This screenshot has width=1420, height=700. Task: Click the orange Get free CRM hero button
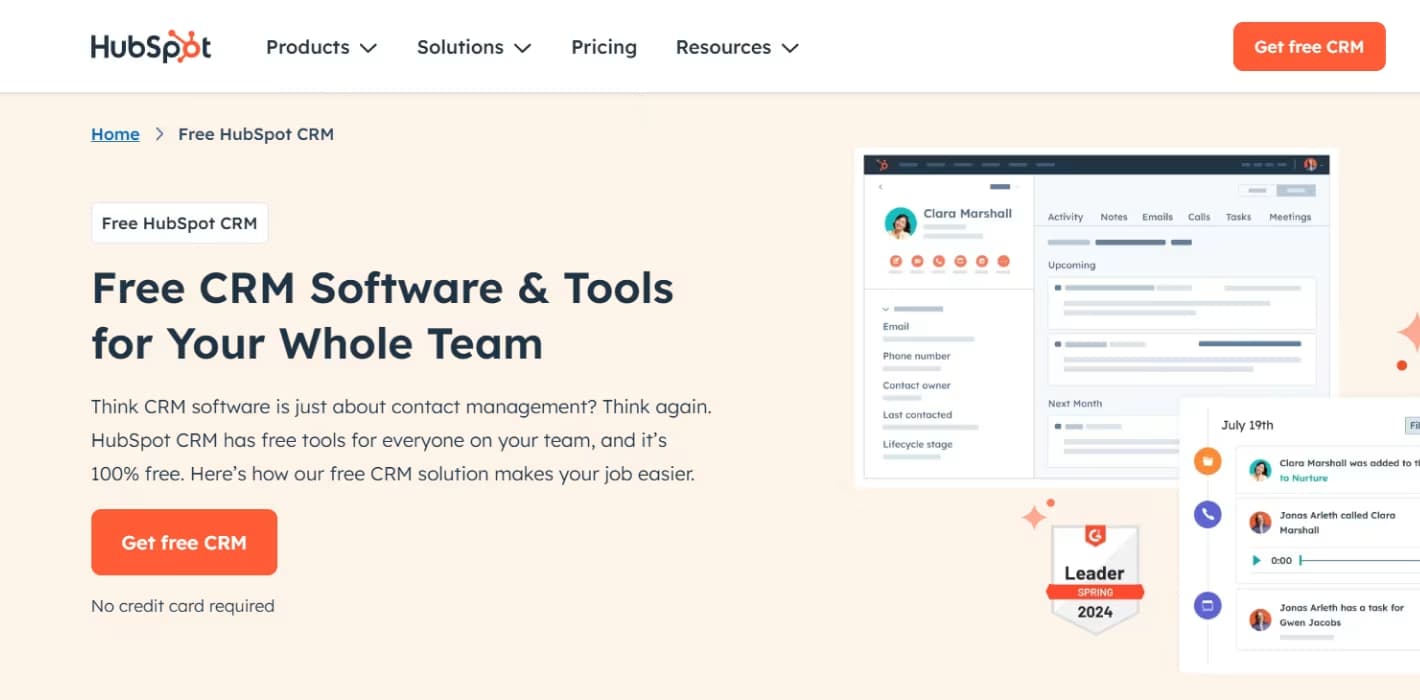coord(184,542)
